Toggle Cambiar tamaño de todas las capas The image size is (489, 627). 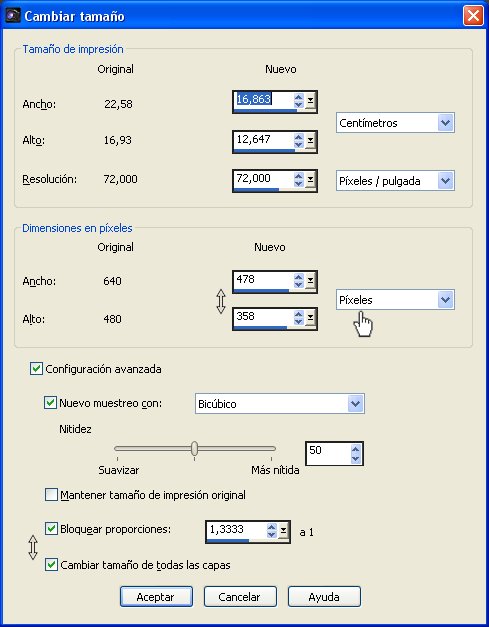click(51, 565)
